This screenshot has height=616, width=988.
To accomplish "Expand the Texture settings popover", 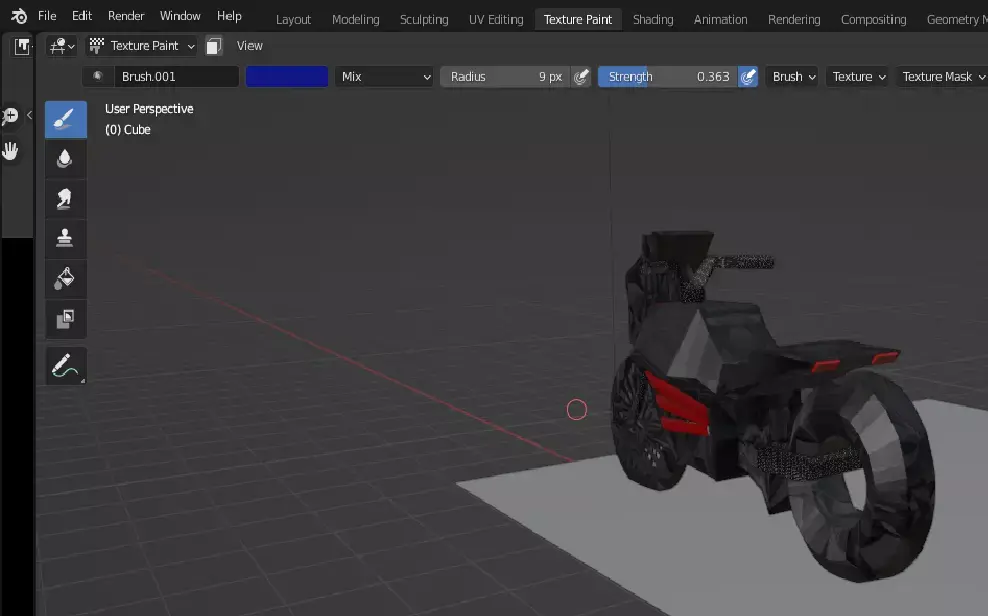I will point(858,77).
